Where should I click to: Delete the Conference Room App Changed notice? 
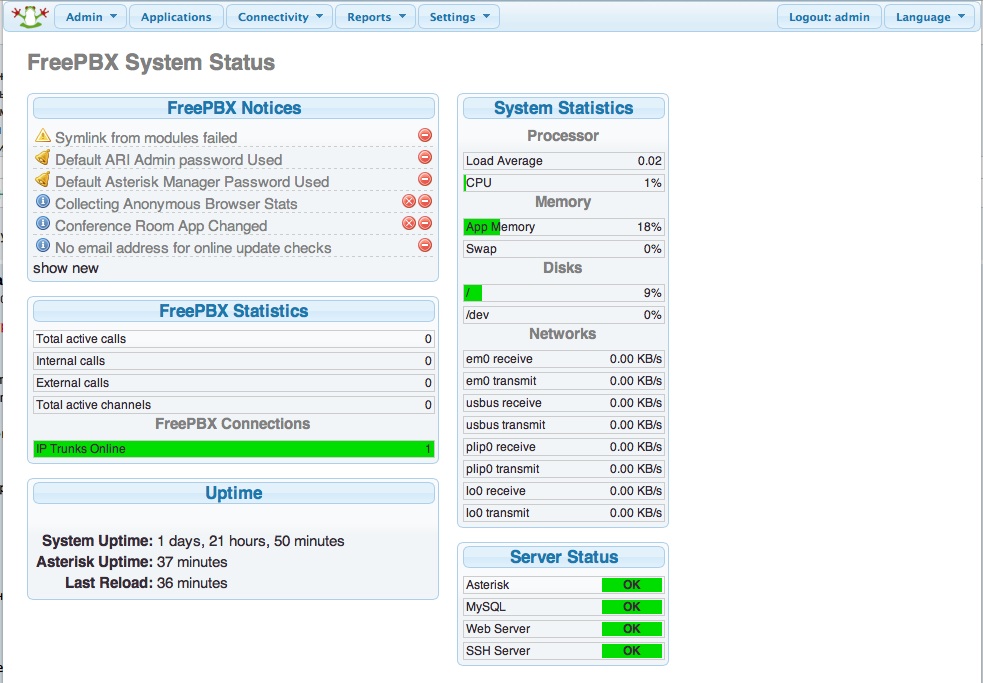[408, 224]
